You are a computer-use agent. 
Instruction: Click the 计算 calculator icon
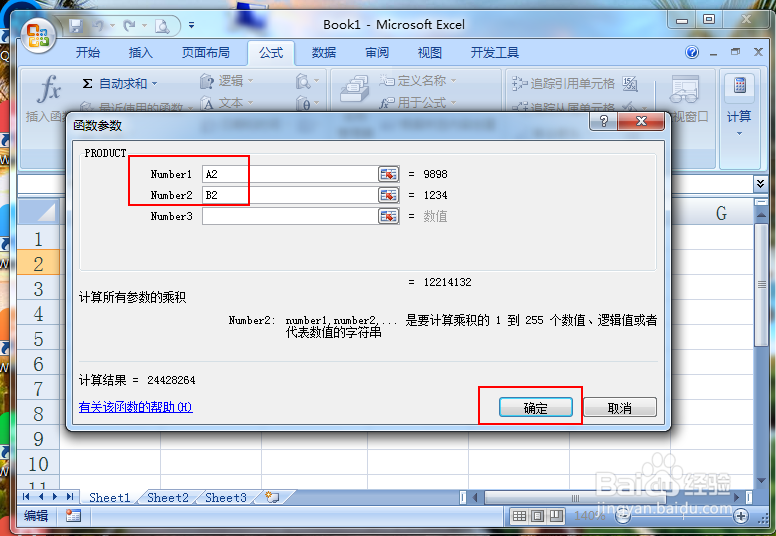739,85
